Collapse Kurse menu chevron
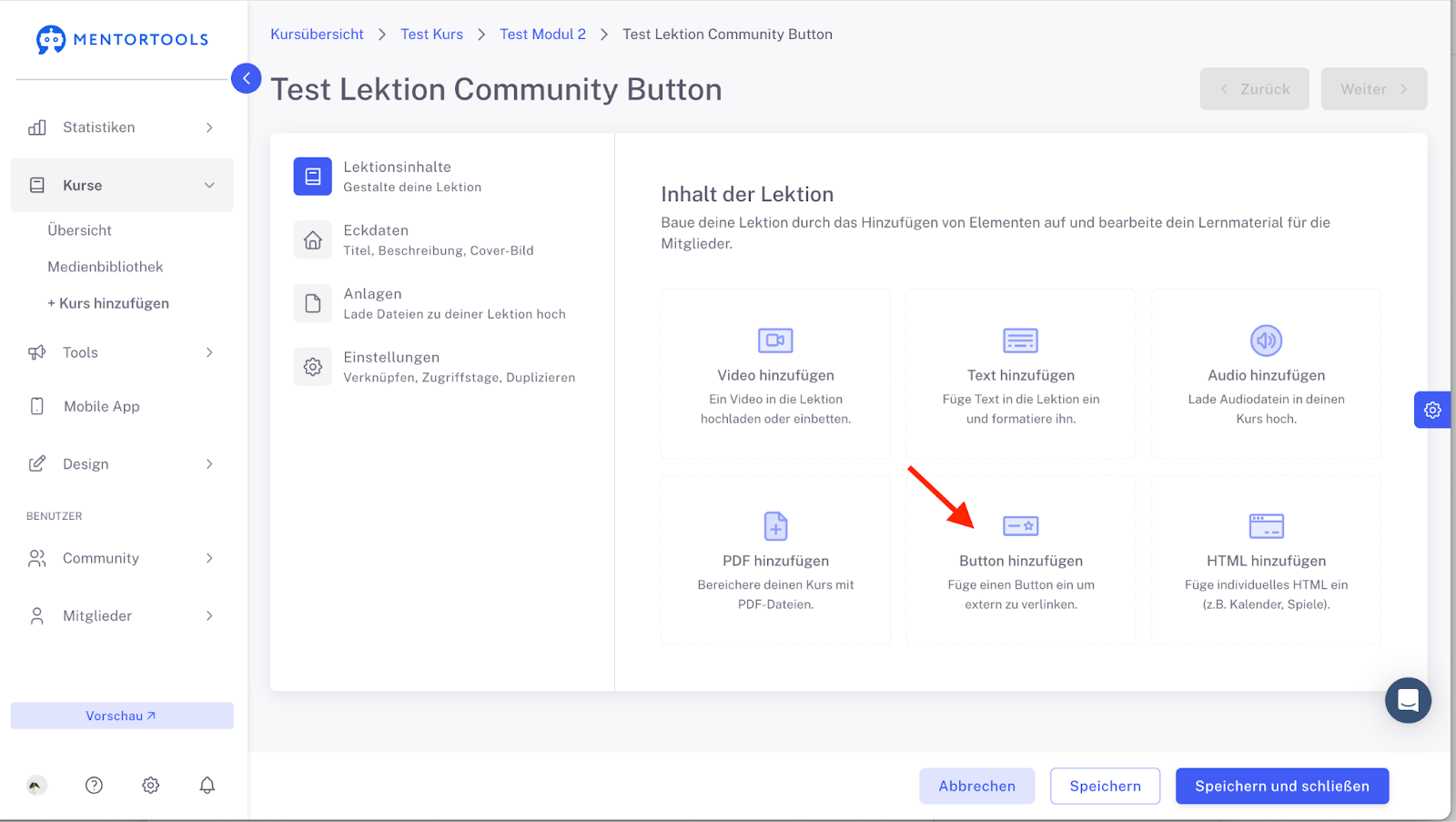The width and height of the screenshot is (1456, 822). (x=209, y=185)
